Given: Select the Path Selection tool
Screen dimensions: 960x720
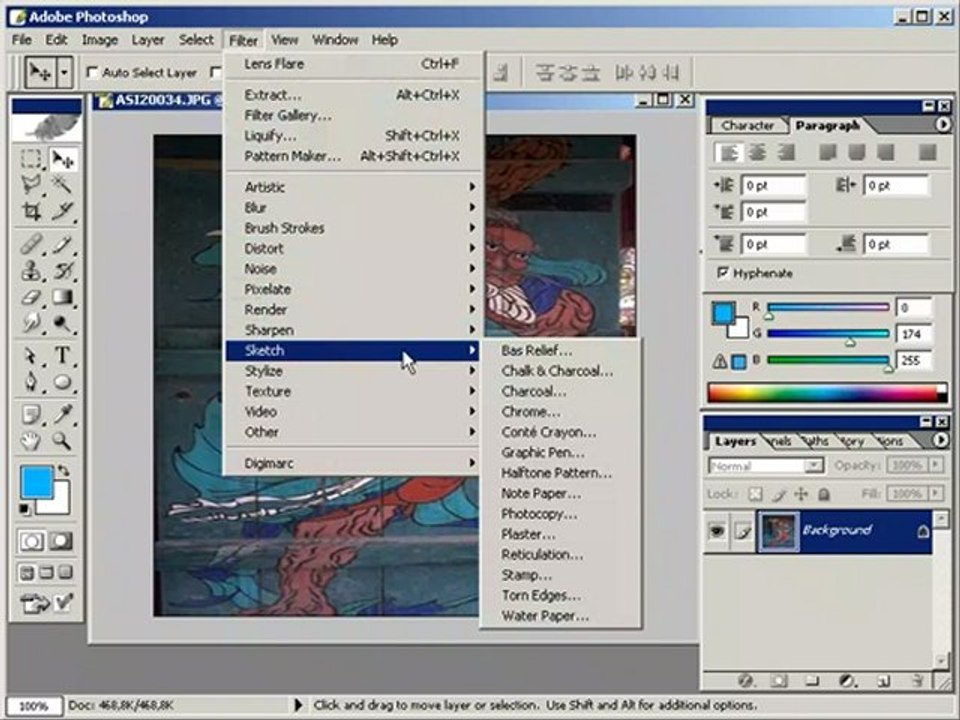Looking at the screenshot, I should point(31,356).
